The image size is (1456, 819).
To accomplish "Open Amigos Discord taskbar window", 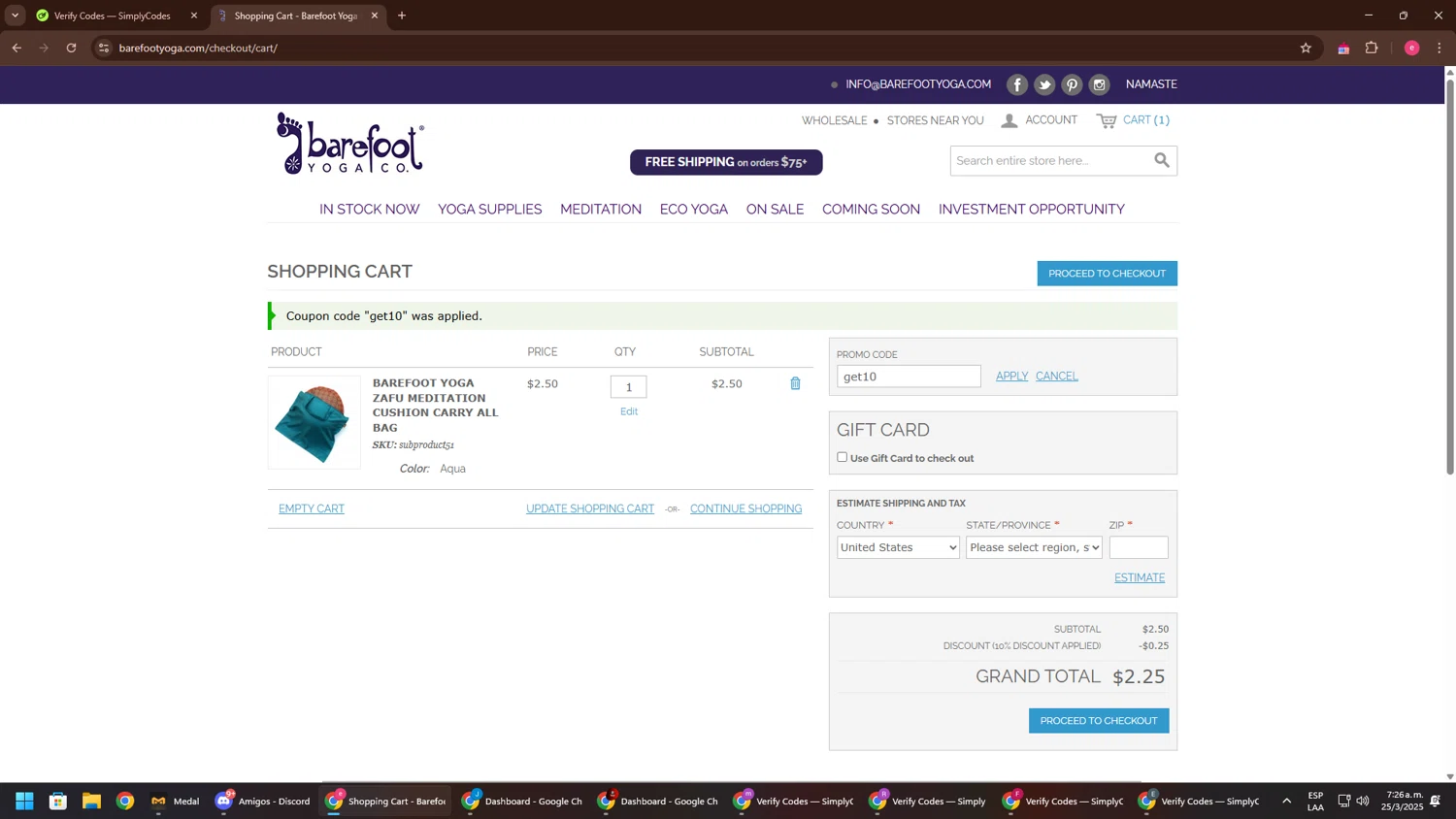I will 262,801.
